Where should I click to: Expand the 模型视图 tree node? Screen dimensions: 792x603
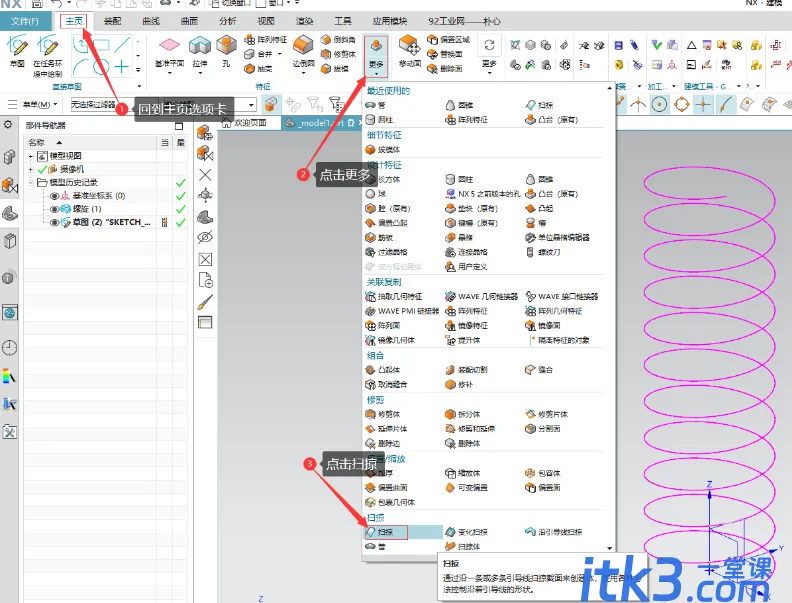click(x=31, y=156)
